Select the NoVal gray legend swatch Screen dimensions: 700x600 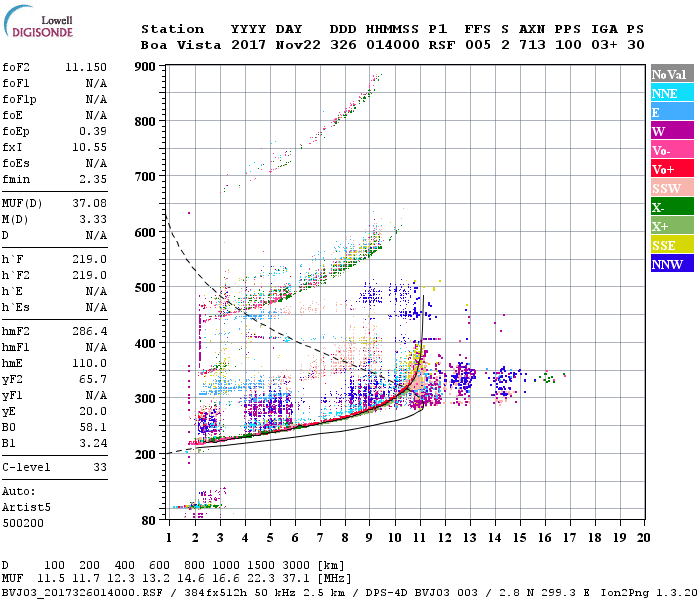click(x=672, y=74)
